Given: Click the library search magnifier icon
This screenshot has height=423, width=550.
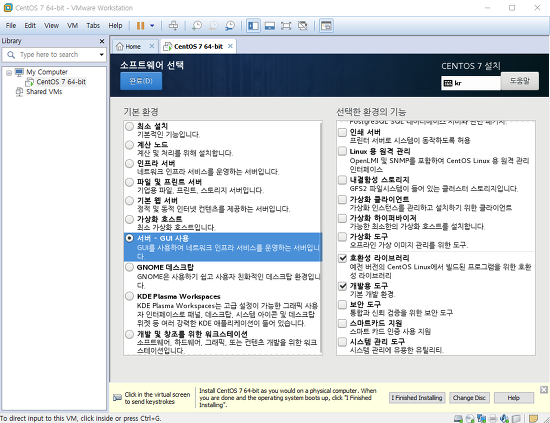Looking at the screenshot, I should click(11, 55).
